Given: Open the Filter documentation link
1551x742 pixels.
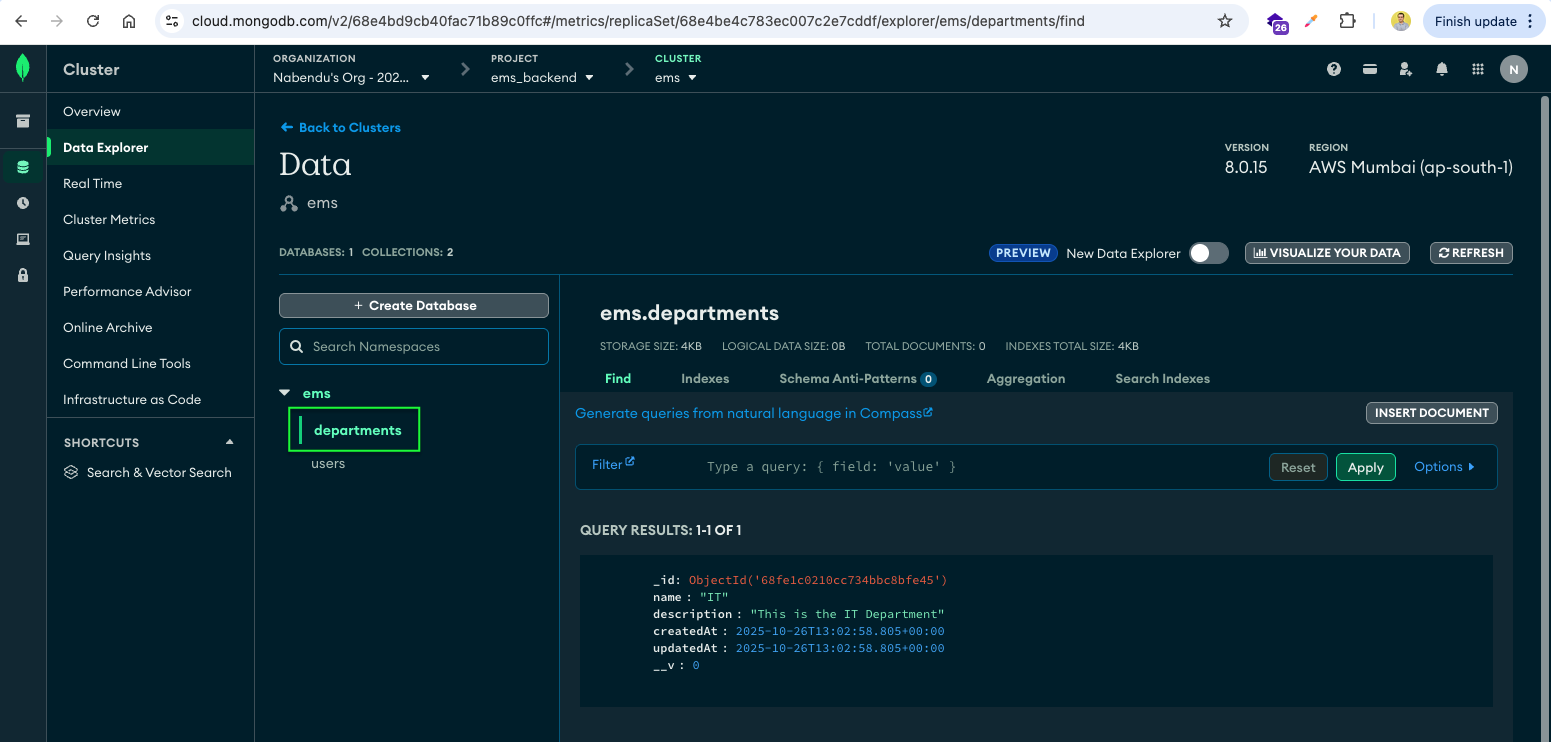Looking at the screenshot, I should (613, 464).
